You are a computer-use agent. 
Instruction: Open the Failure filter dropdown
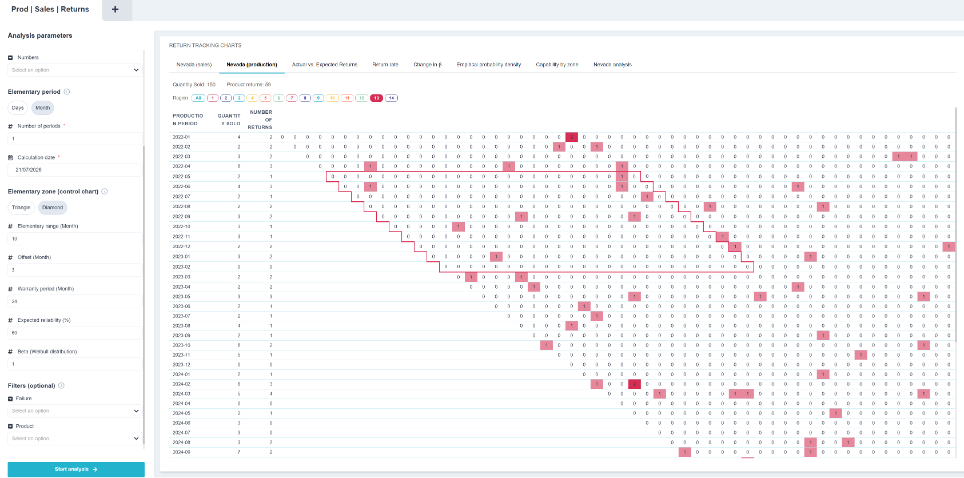(x=74, y=411)
